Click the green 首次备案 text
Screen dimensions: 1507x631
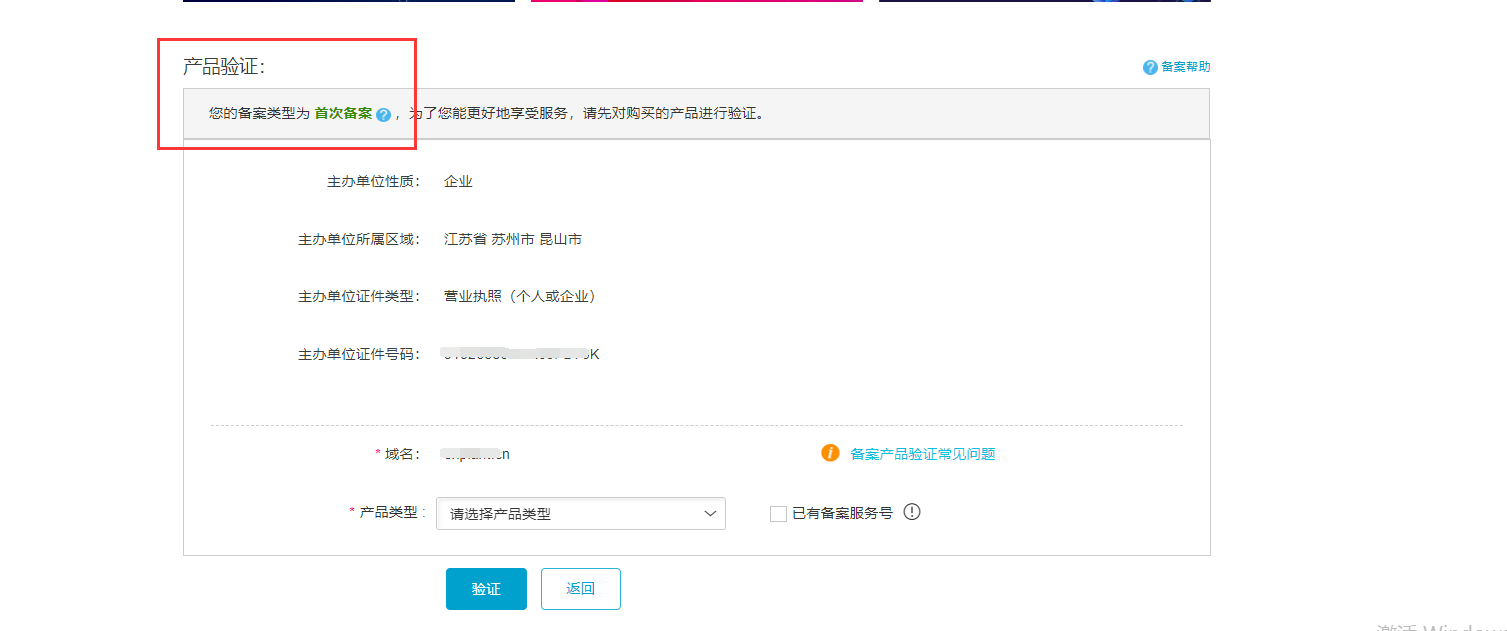pos(343,114)
